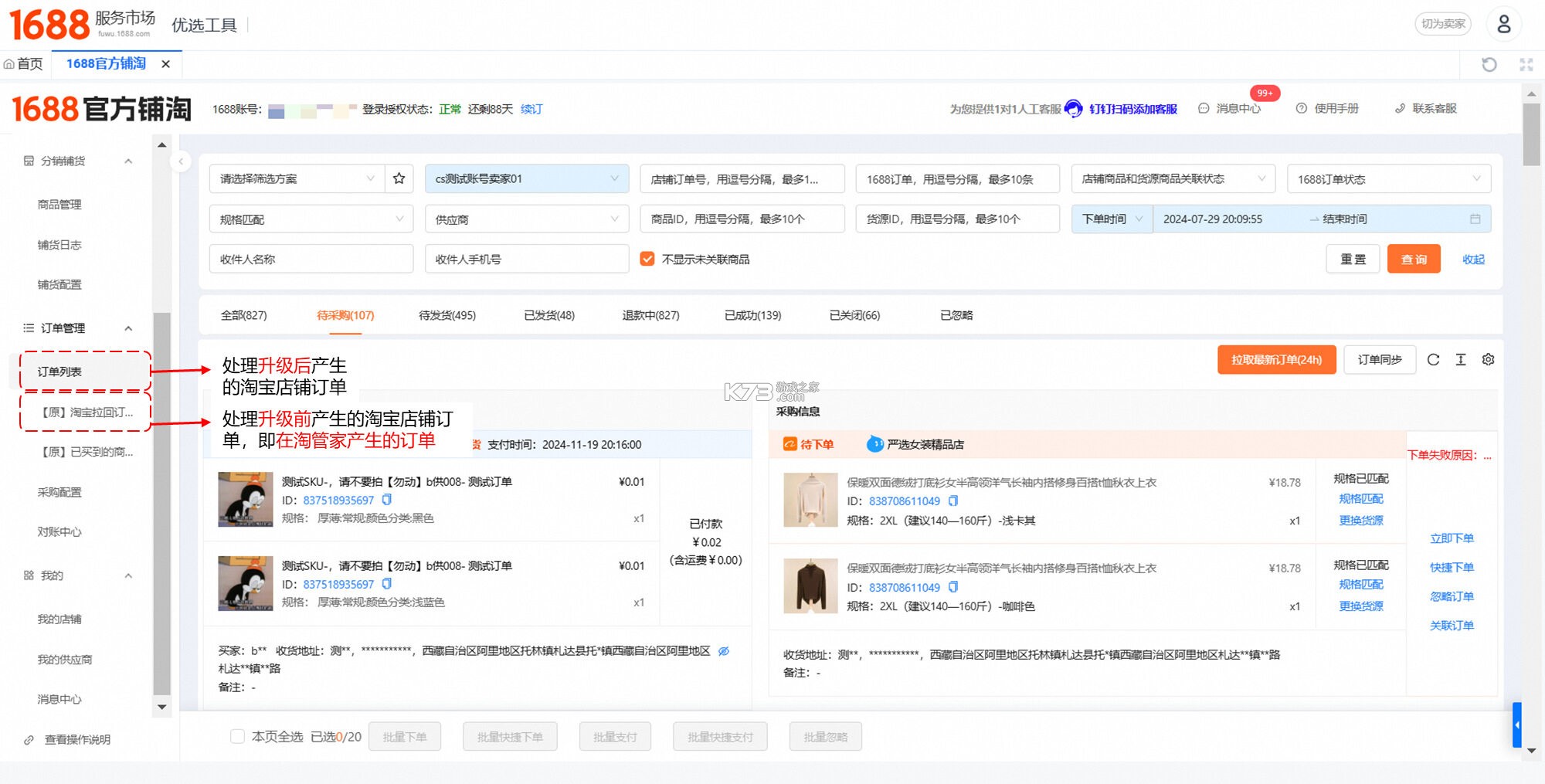Click the user profile avatar icon

(1503, 24)
